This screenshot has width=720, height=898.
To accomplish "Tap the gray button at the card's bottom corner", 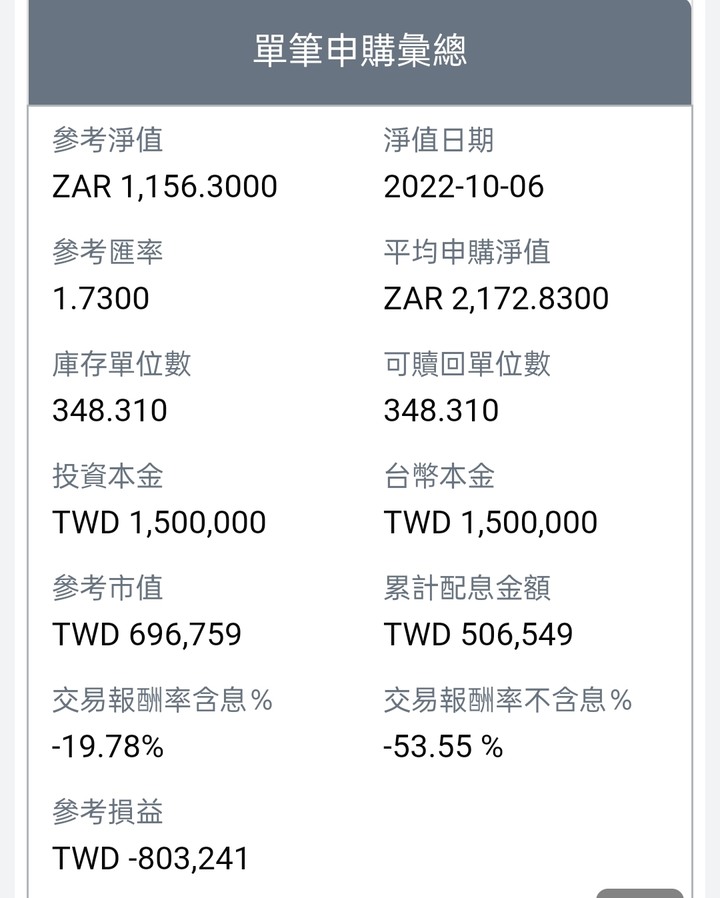I will 640,893.
